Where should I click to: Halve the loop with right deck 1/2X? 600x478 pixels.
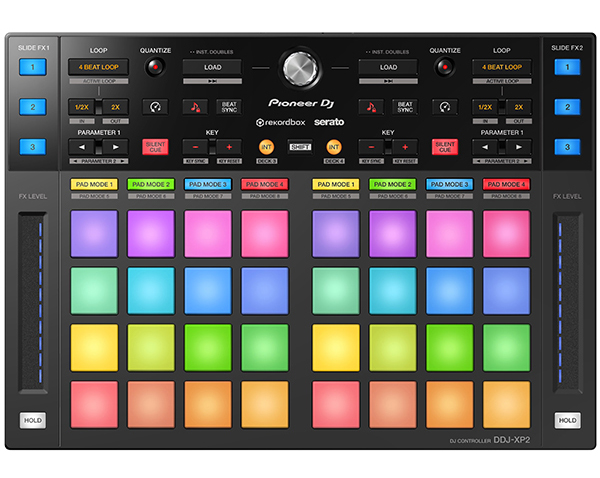(x=485, y=107)
